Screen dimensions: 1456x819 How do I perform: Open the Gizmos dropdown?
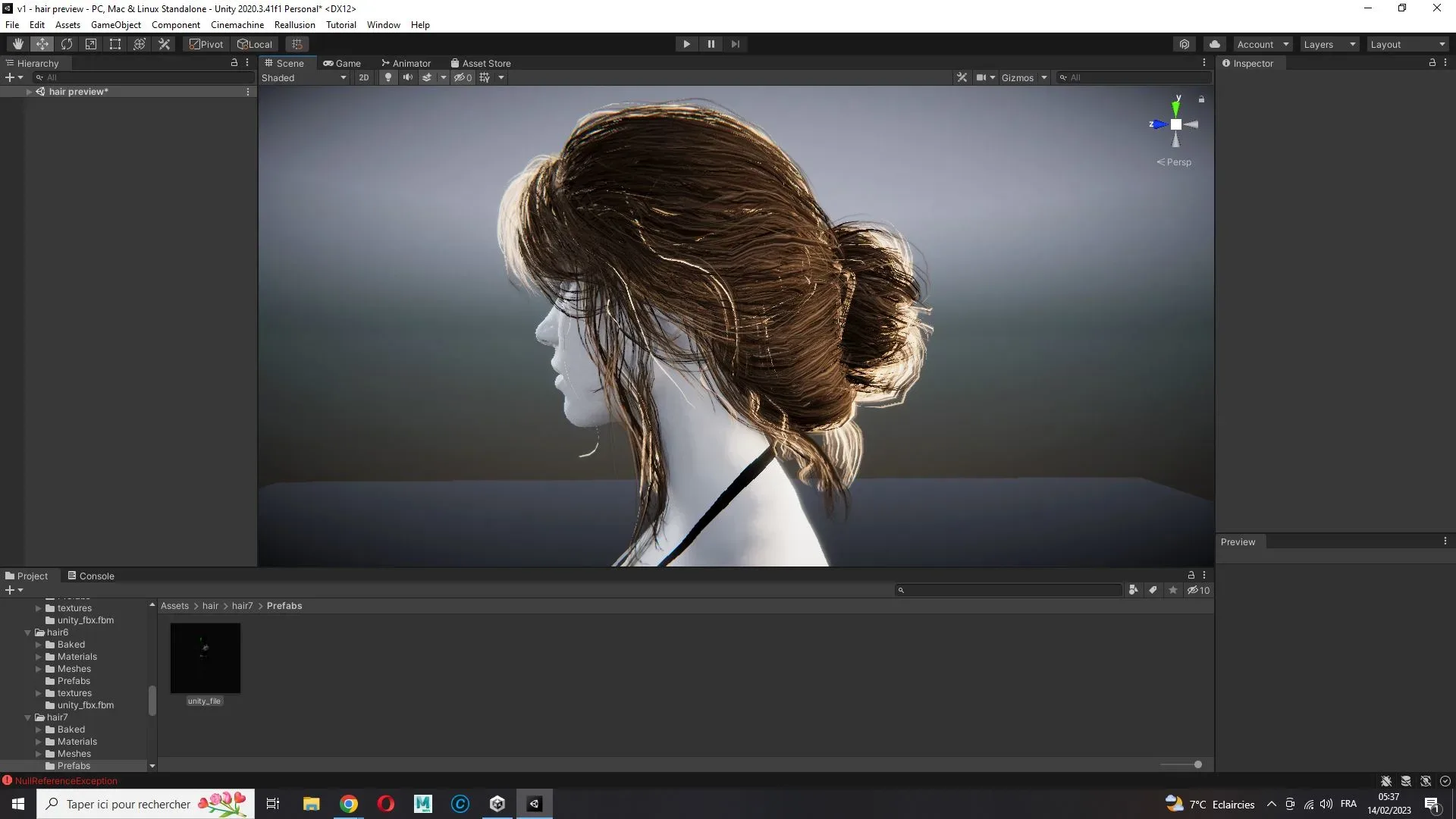1024,77
